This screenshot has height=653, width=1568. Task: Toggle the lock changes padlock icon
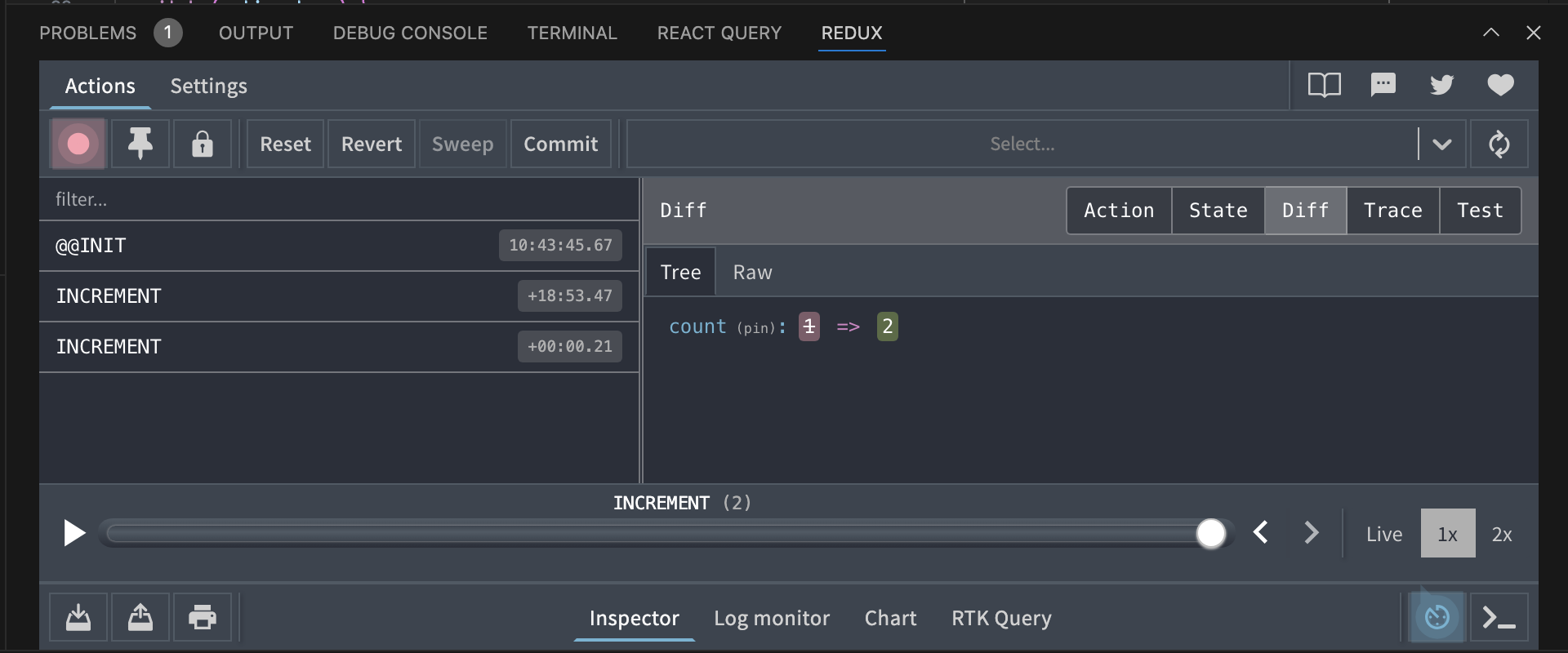click(202, 144)
